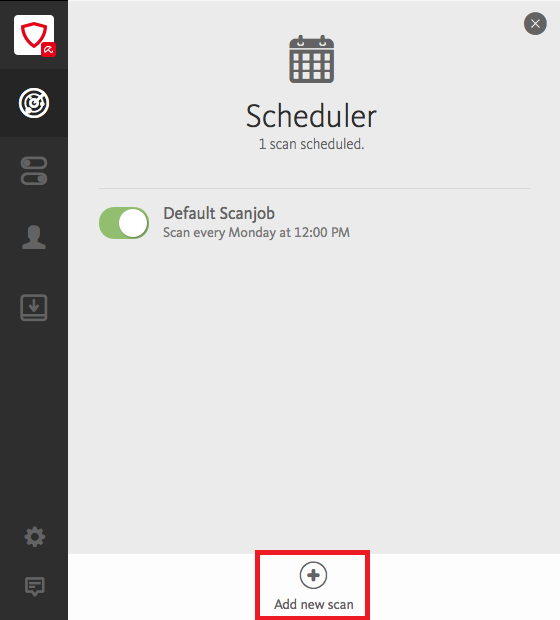Screen dimensions: 560x620
Task: Disable the Default Scanjob toggle
Action: [124, 223]
